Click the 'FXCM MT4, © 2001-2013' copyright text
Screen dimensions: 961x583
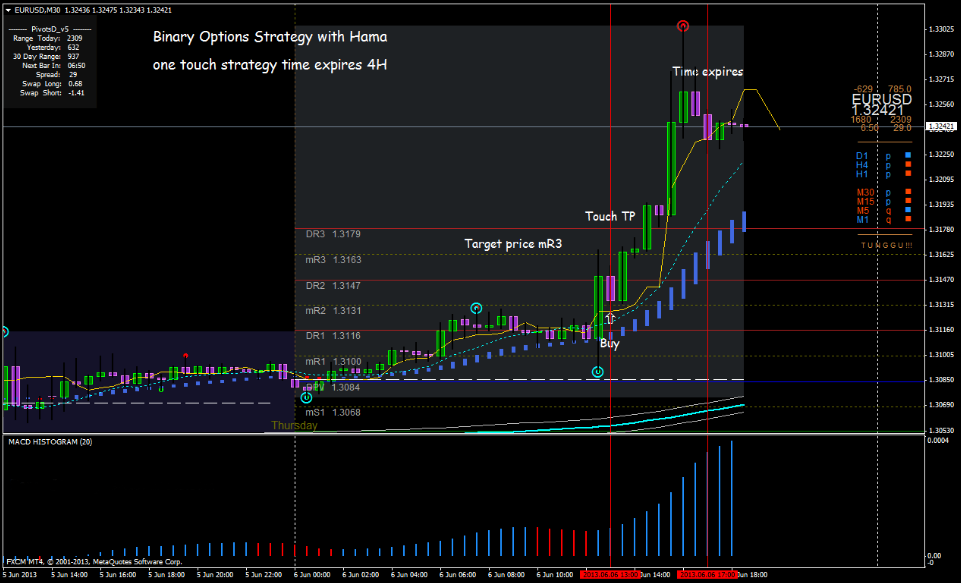coord(94,562)
